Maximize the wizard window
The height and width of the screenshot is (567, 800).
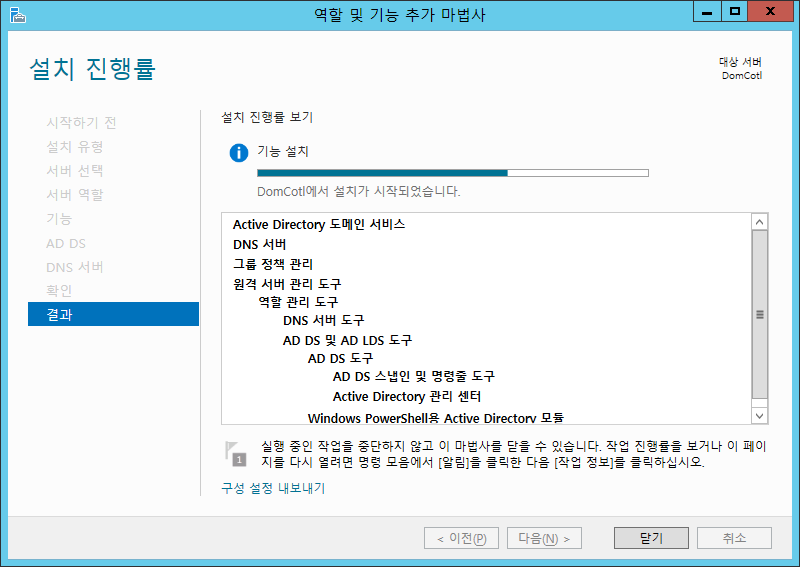(x=735, y=11)
